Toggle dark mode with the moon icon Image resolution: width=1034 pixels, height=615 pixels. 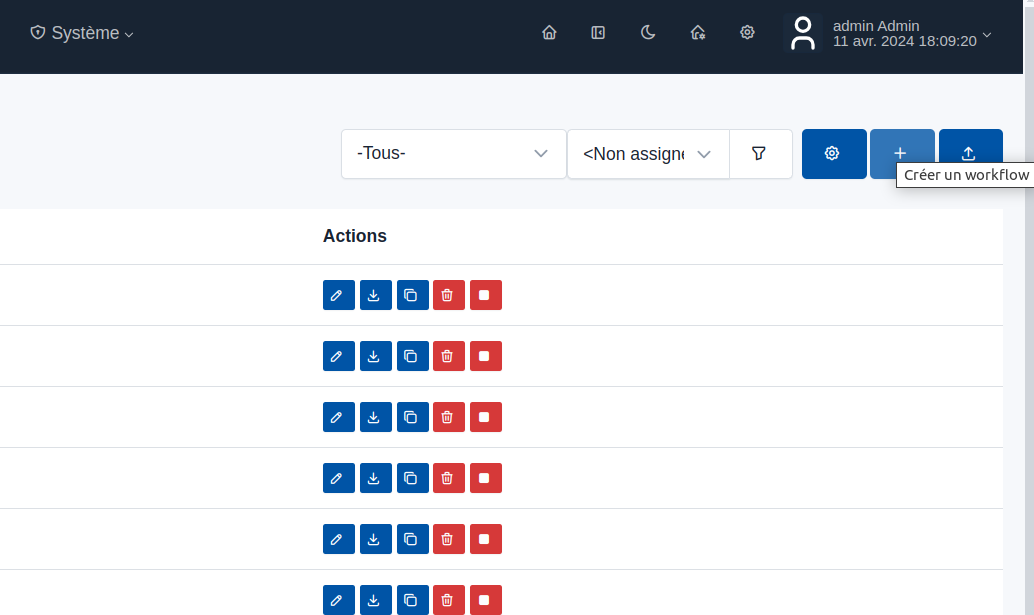(x=648, y=32)
